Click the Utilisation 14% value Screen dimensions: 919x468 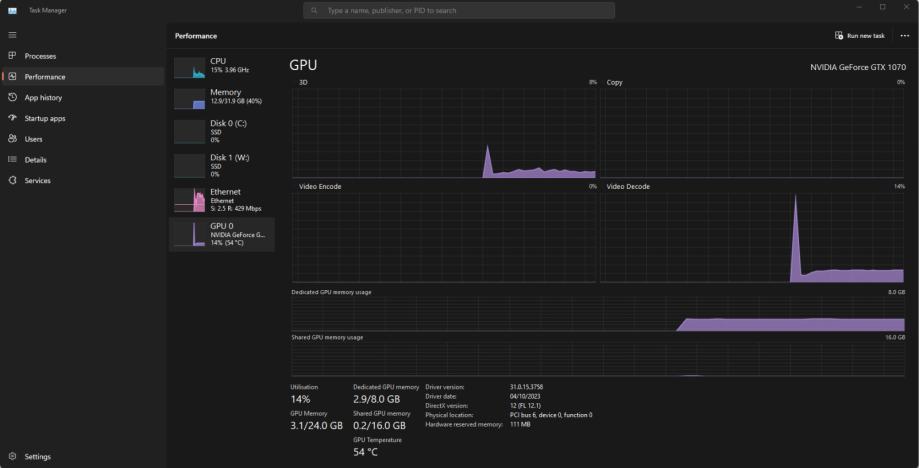(300, 399)
